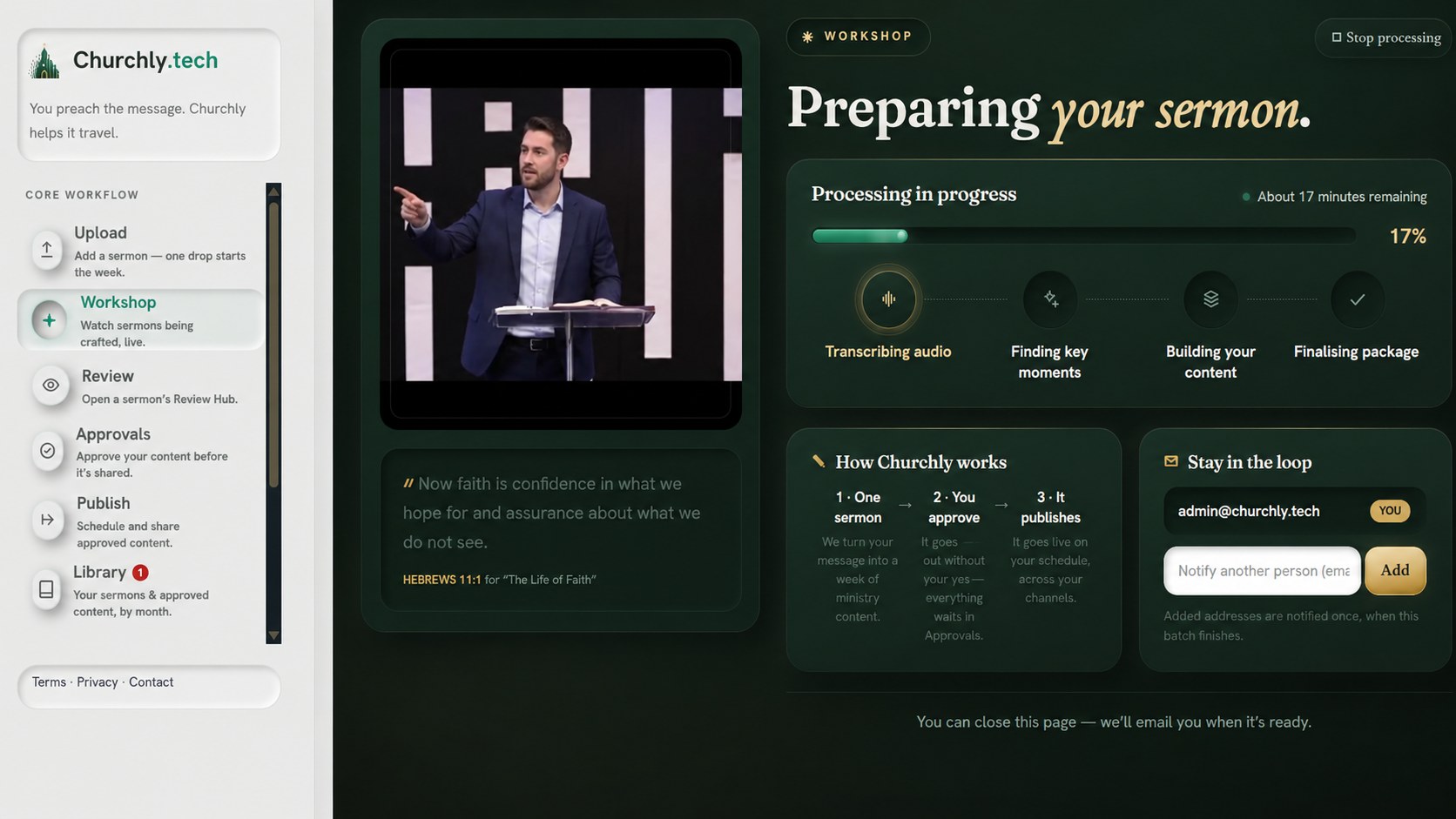
Task: Open the Terms link
Action: coord(49,682)
